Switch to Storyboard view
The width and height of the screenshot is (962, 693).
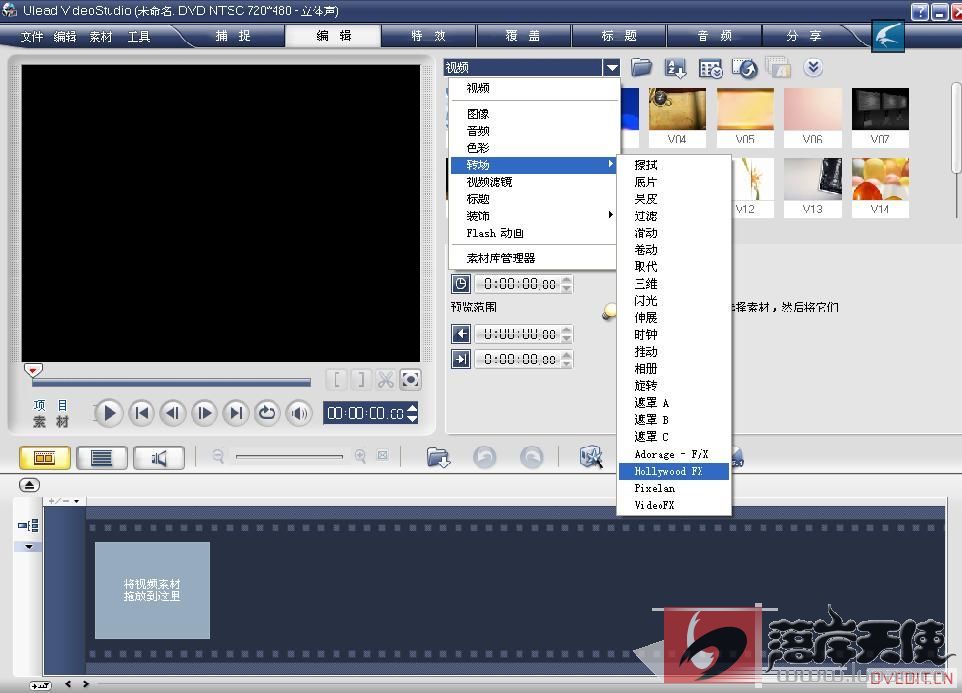click(45, 458)
